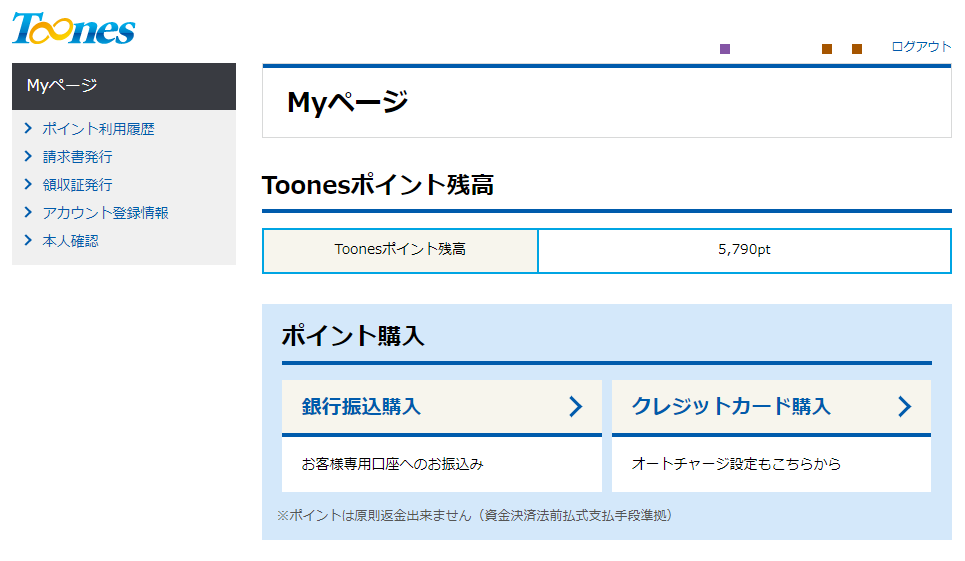This screenshot has width=965, height=561.
Task: Click chevron beside ポイント利用履歴
Action: point(28,128)
